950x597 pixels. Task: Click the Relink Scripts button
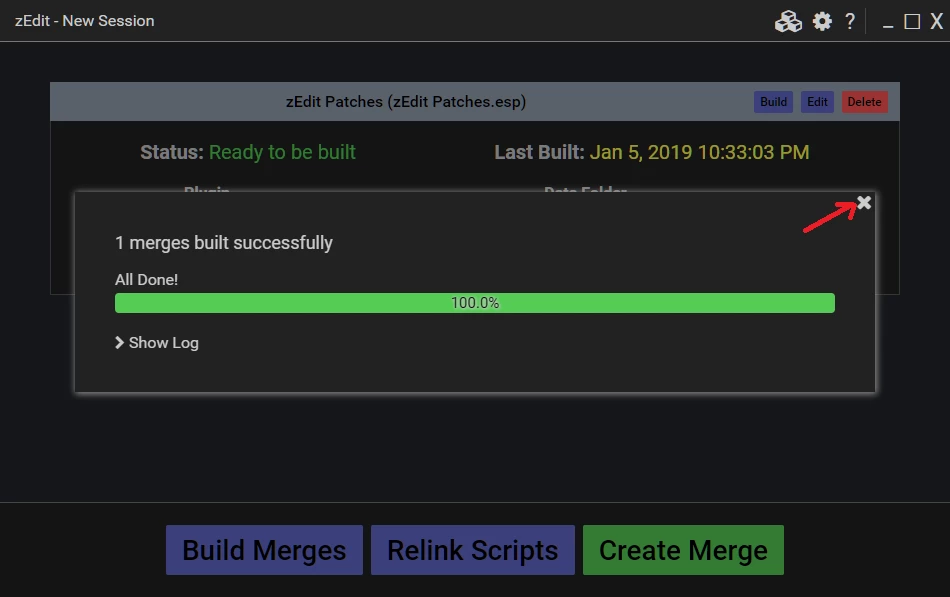pyautogui.click(x=473, y=550)
